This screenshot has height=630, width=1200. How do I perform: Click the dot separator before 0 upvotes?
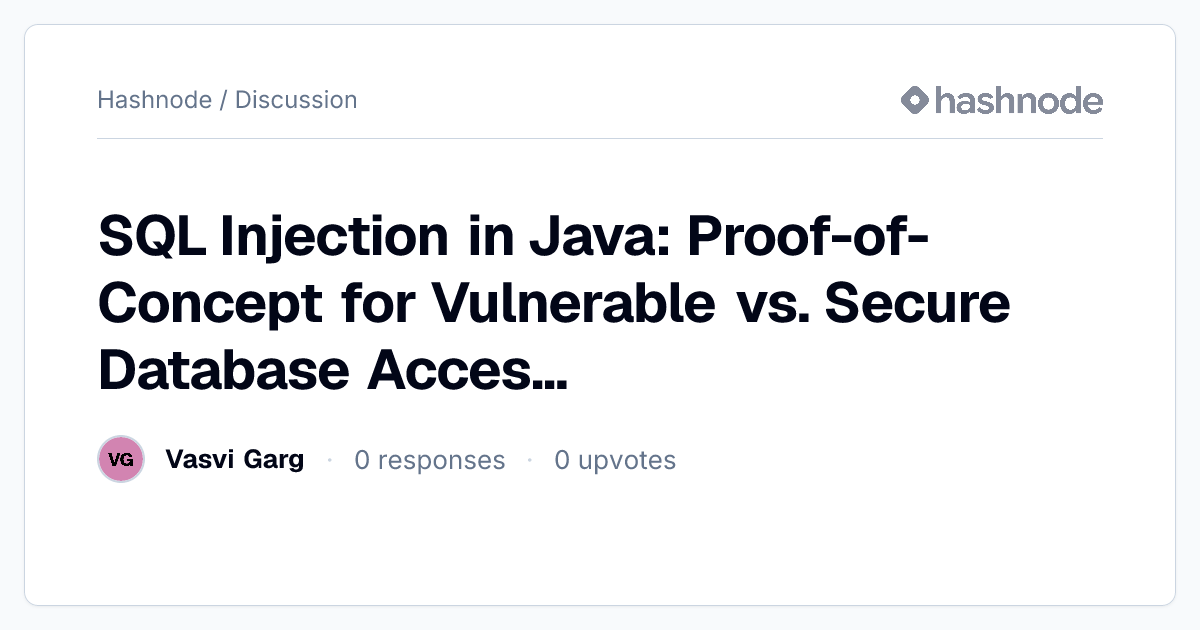[529, 460]
